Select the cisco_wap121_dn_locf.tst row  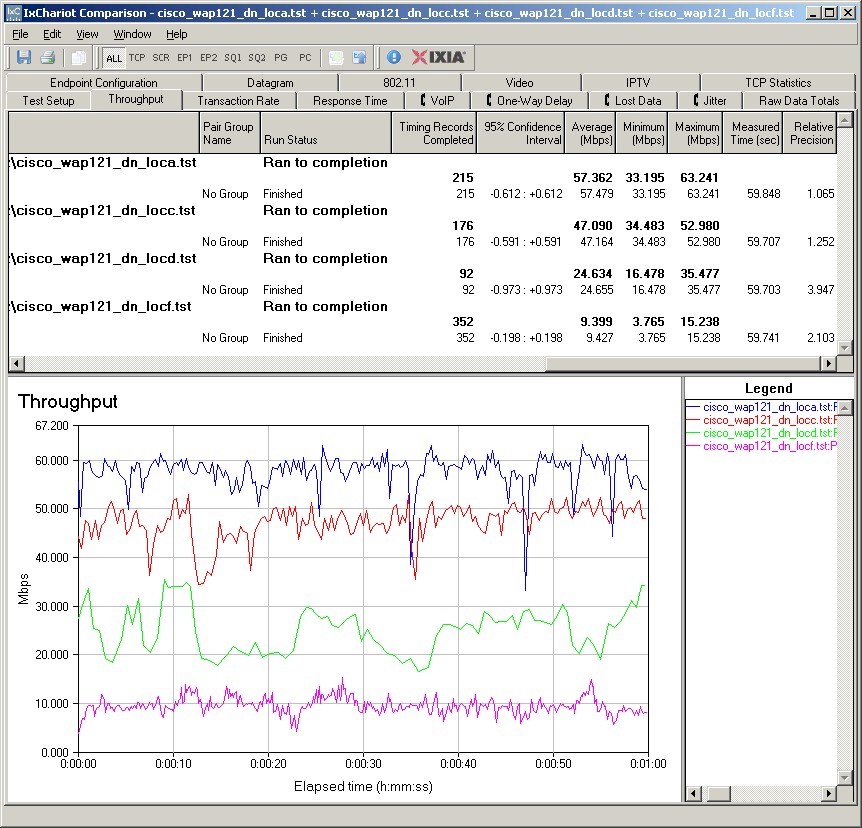click(x=422, y=306)
